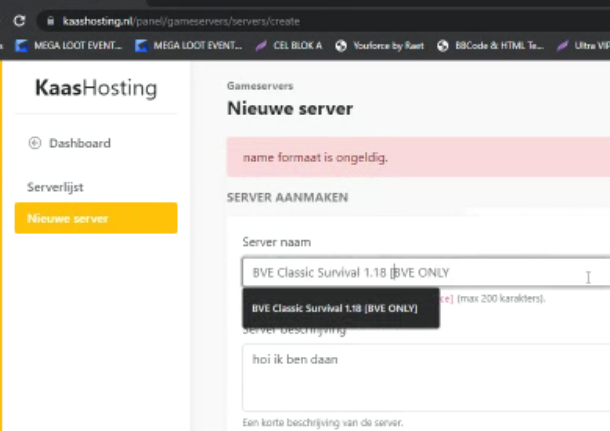The image size is (610, 431).
Task: Open the Youforce by Raet bookmark
Action: coord(381,45)
